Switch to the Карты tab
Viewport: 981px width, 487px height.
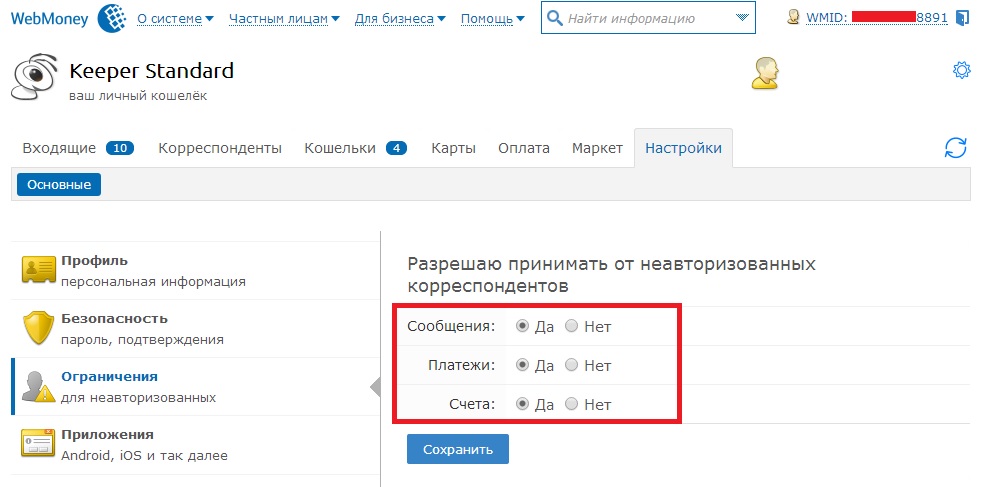[x=454, y=148]
